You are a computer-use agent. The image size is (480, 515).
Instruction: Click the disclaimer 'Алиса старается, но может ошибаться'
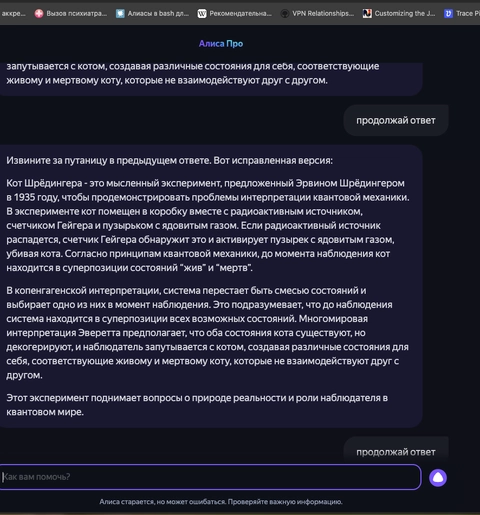click(x=221, y=502)
